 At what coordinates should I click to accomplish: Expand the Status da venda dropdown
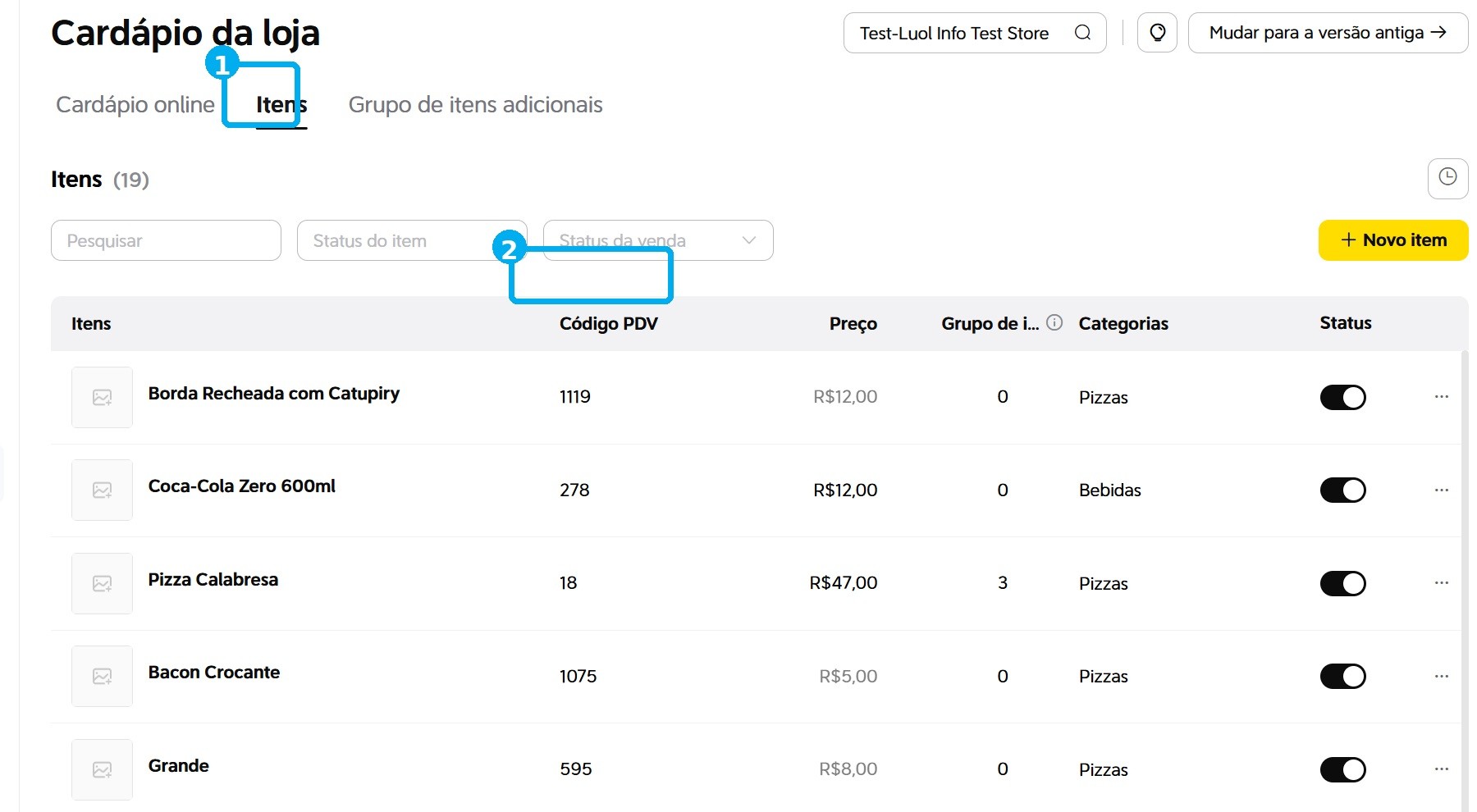pyautogui.click(x=658, y=240)
